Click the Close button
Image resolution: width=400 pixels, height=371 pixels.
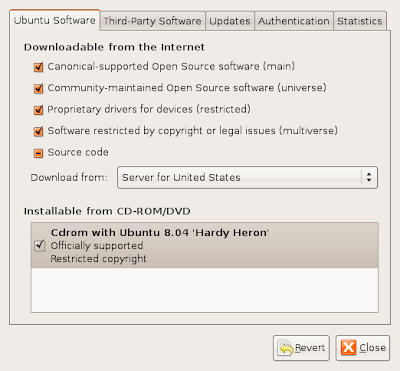363,348
